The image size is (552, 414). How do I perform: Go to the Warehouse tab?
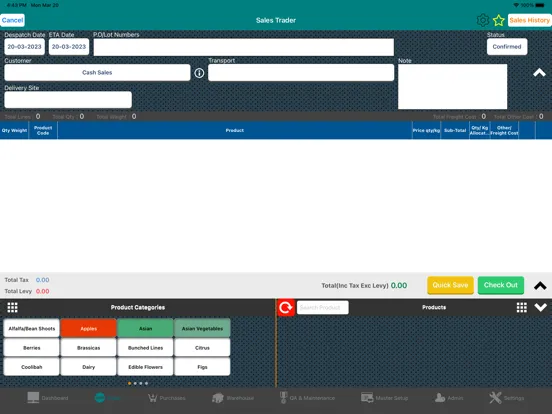tap(233, 398)
